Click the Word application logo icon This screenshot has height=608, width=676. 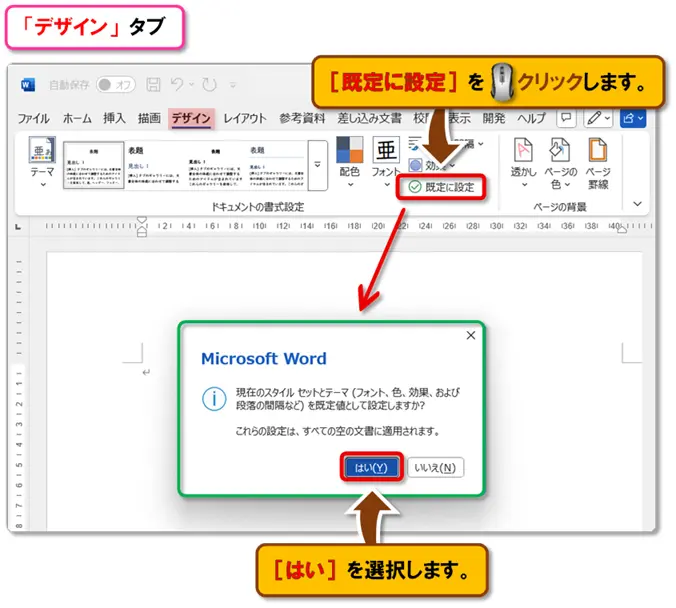tap(28, 85)
